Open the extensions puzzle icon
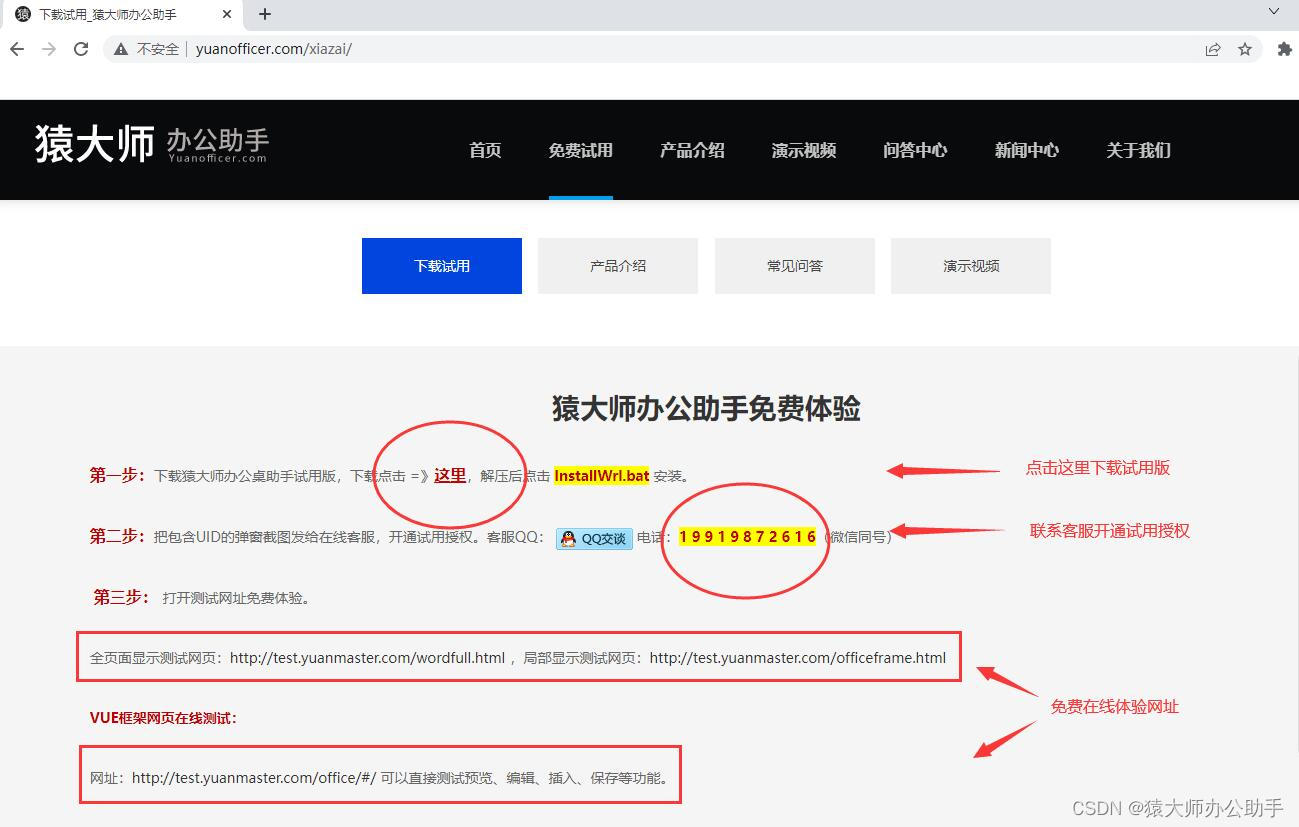Screen dimensions: 1299x827 coord(1285,49)
